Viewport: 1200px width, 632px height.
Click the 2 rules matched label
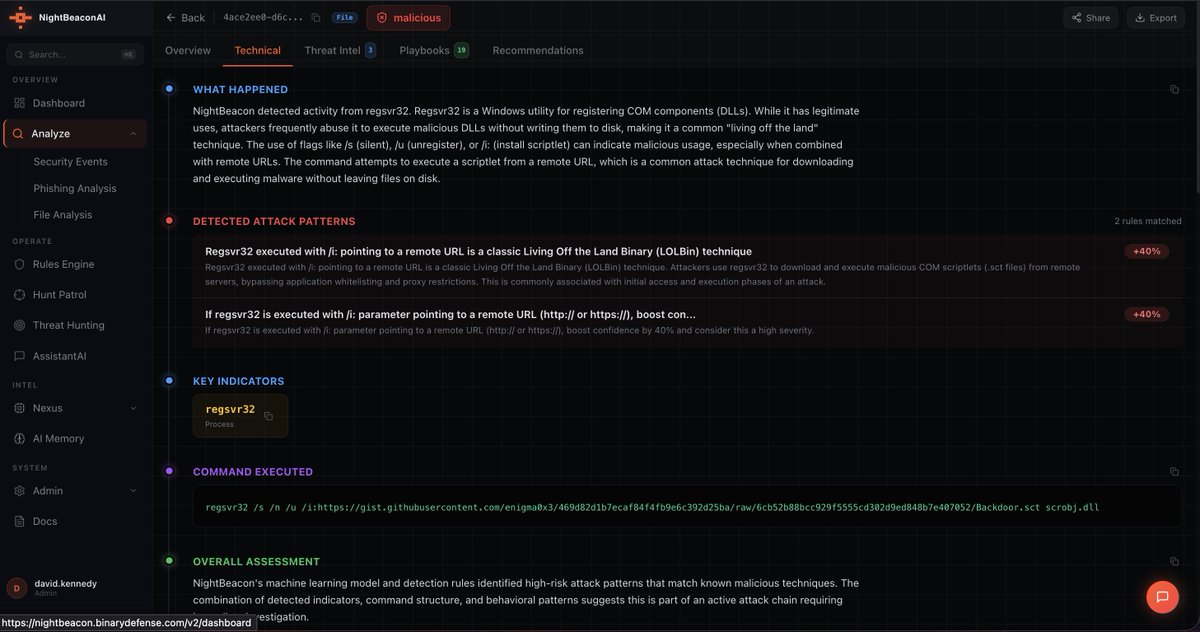[1148, 221]
